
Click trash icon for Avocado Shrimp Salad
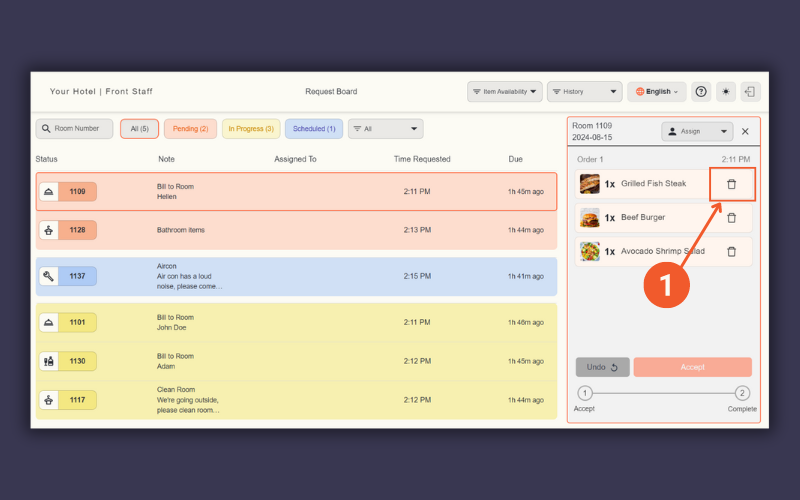tap(731, 252)
